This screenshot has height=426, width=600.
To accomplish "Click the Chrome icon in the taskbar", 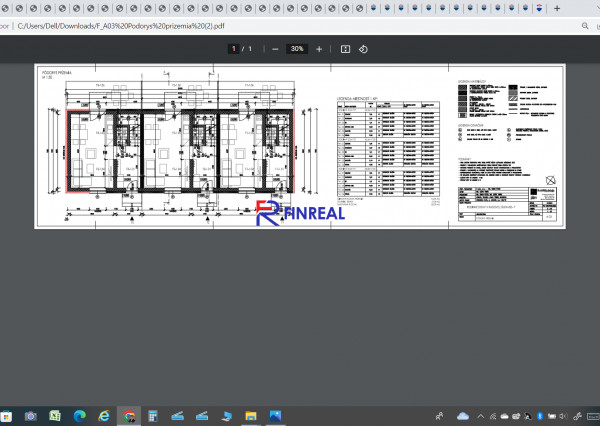I will pyautogui.click(x=129, y=416).
